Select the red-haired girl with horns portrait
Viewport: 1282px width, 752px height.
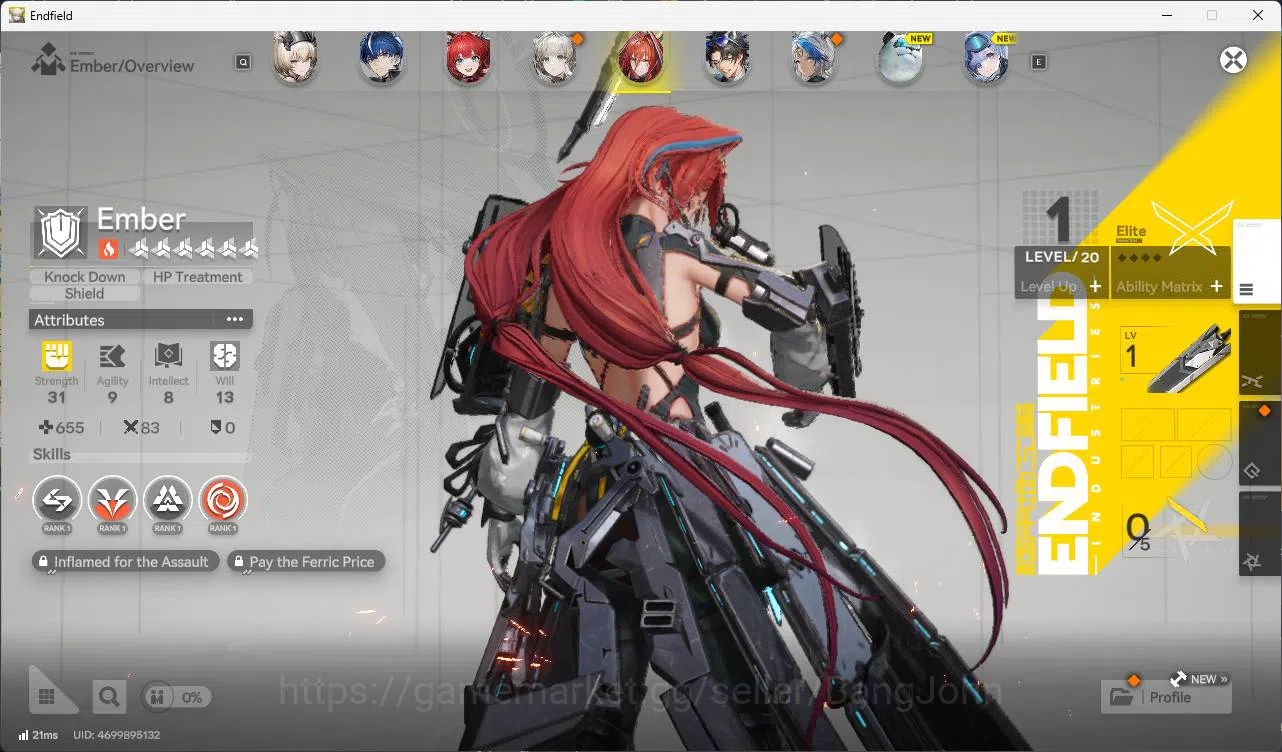pos(468,58)
